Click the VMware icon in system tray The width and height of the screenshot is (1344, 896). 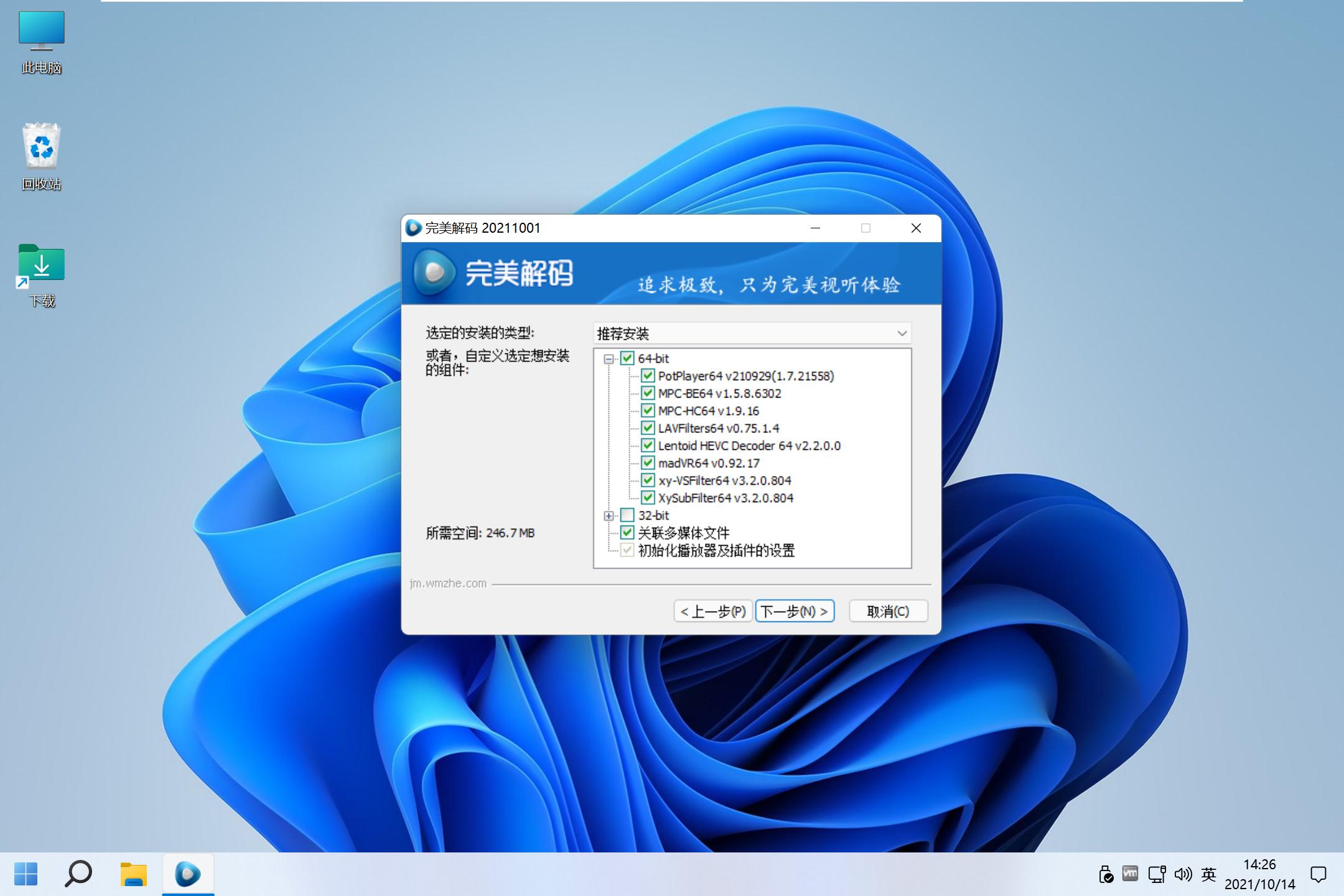coord(1130,874)
